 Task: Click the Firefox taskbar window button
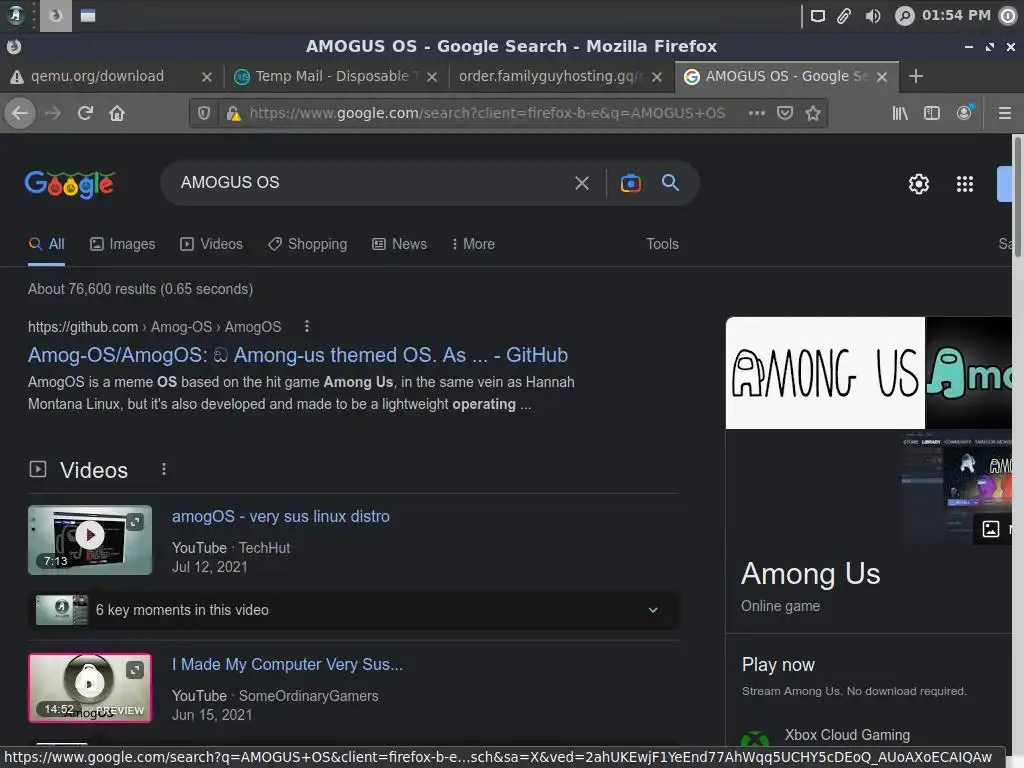[x=56, y=16]
